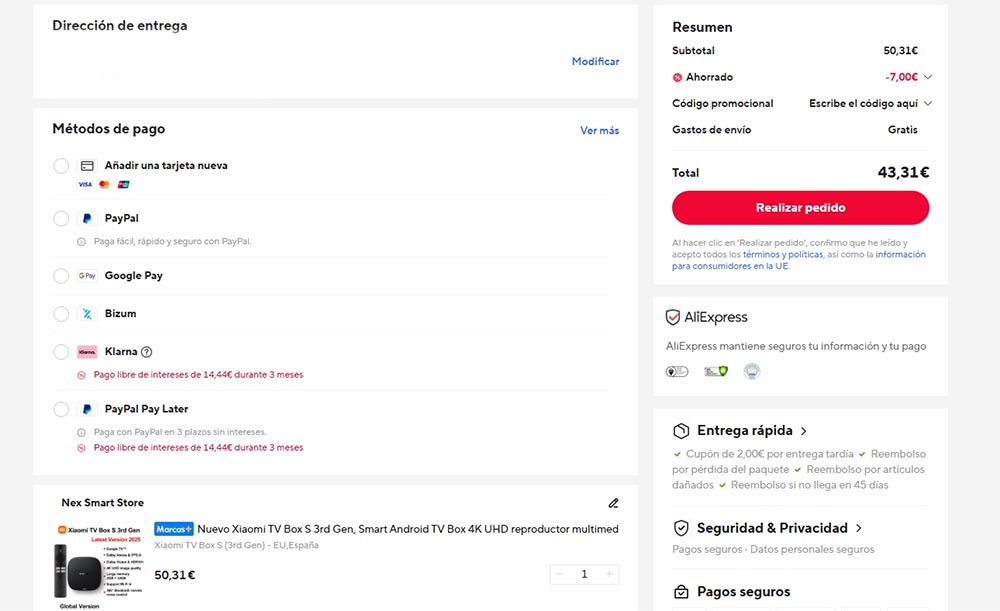Click 'Paga fácil, rápido y seguro con PayPal' text
Viewport: 1000px width, 611px height.
tap(173, 242)
